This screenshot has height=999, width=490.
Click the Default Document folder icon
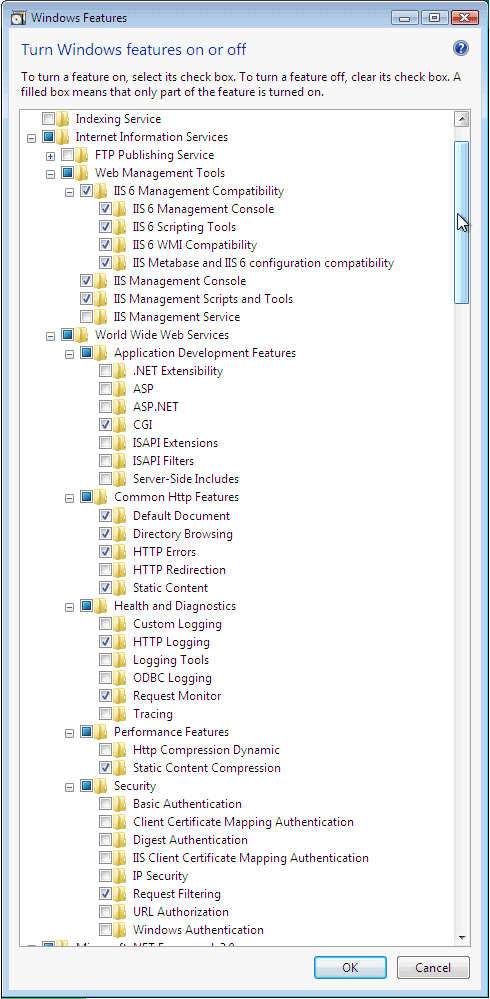pos(120,516)
